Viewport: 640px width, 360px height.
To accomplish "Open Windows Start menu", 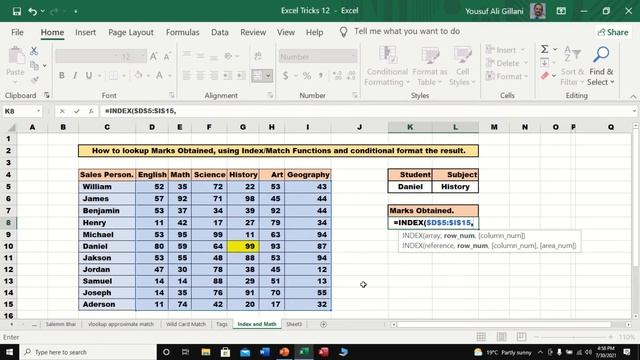I will click(x=9, y=352).
